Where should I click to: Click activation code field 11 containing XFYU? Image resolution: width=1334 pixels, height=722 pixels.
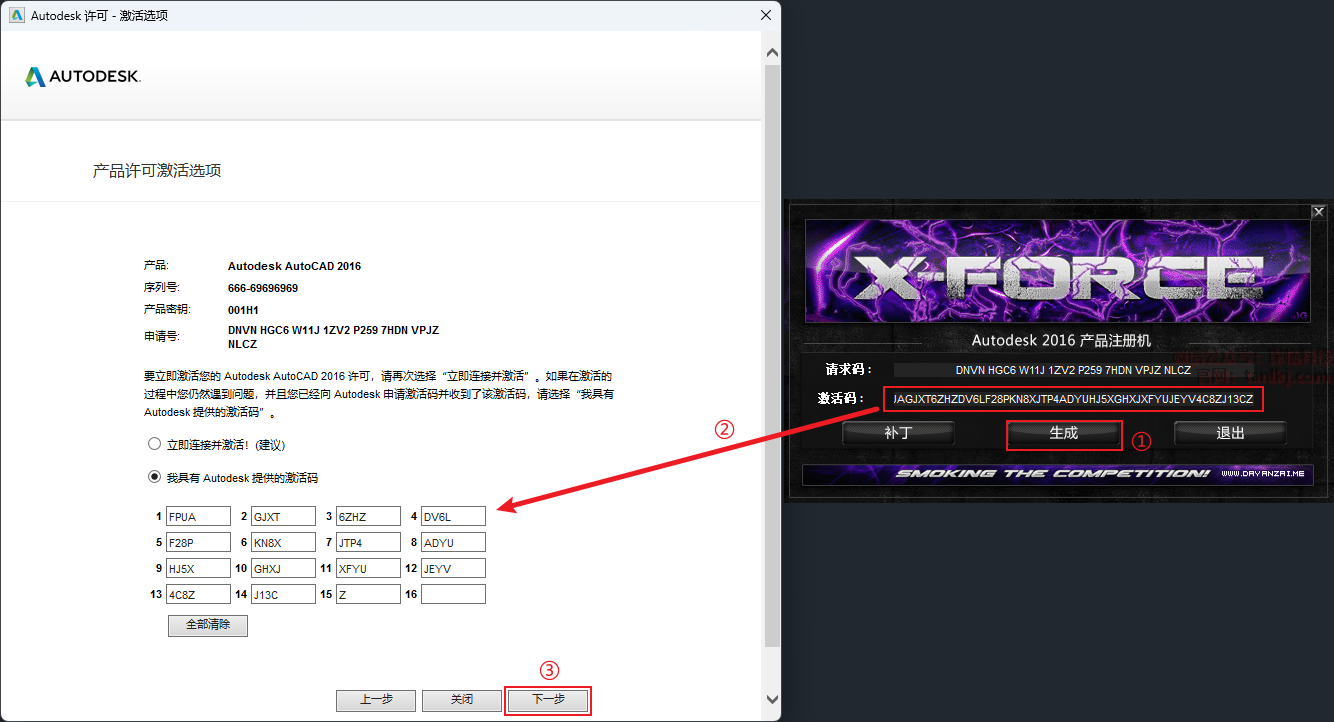tap(368, 568)
